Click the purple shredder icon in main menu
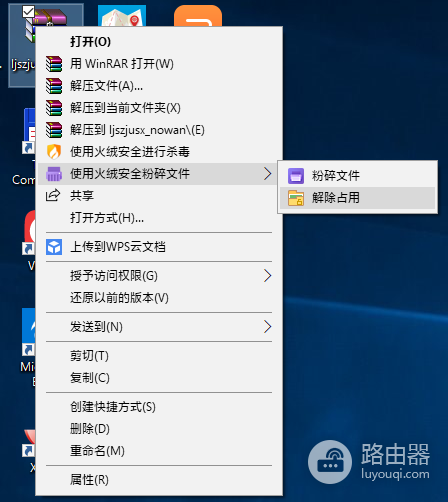 (54, 174)
